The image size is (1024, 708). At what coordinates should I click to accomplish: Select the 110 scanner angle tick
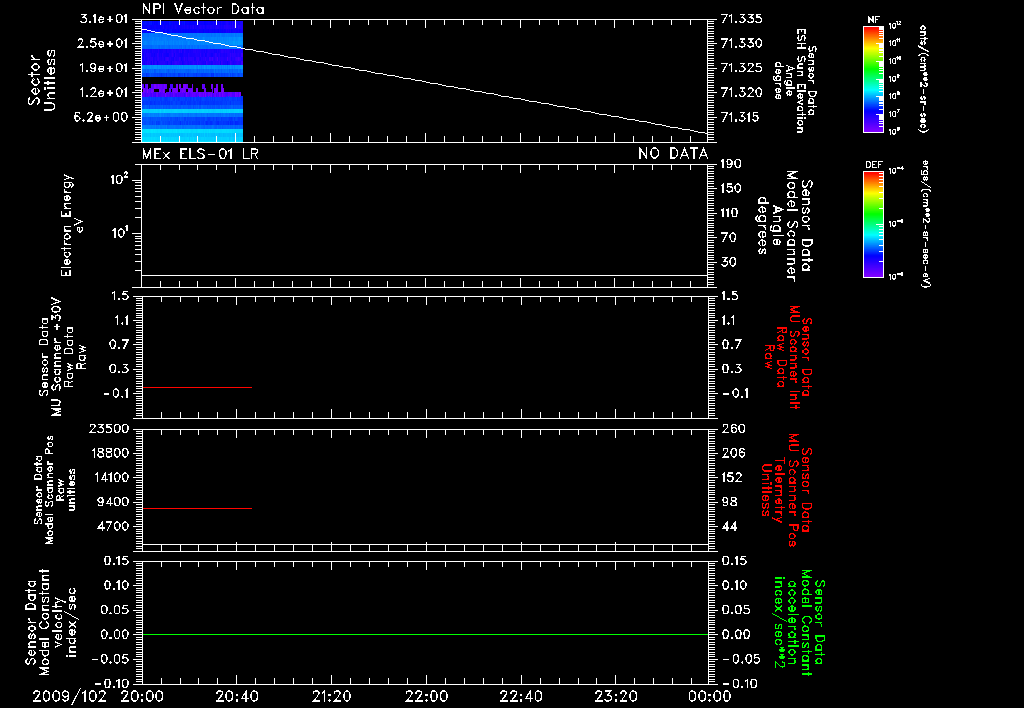731,213
